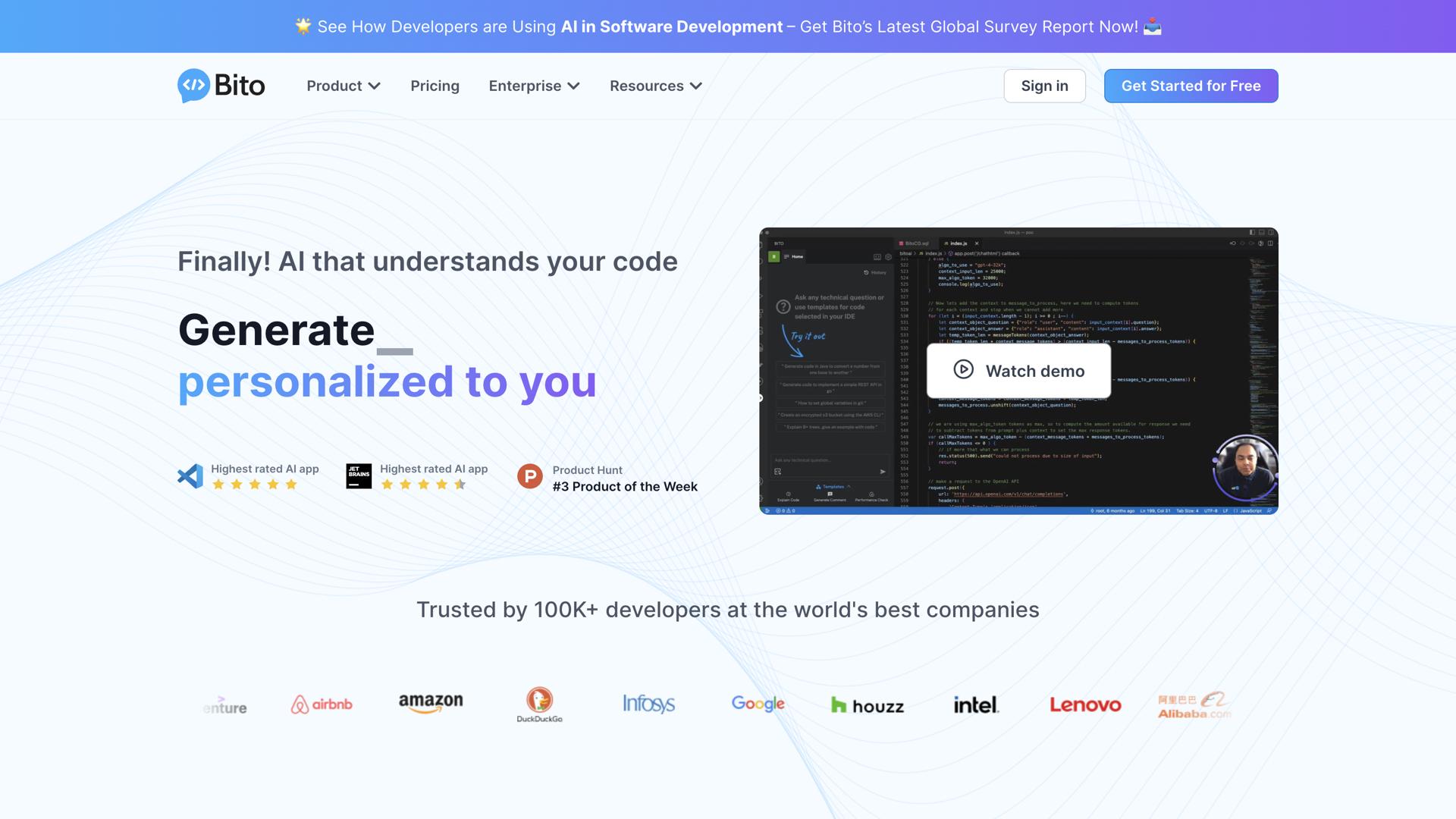Image resolution: width=1456 pixels, height=819 pixels.
Task: Open the Global Survey Report banner link
Action: point(728,27)
